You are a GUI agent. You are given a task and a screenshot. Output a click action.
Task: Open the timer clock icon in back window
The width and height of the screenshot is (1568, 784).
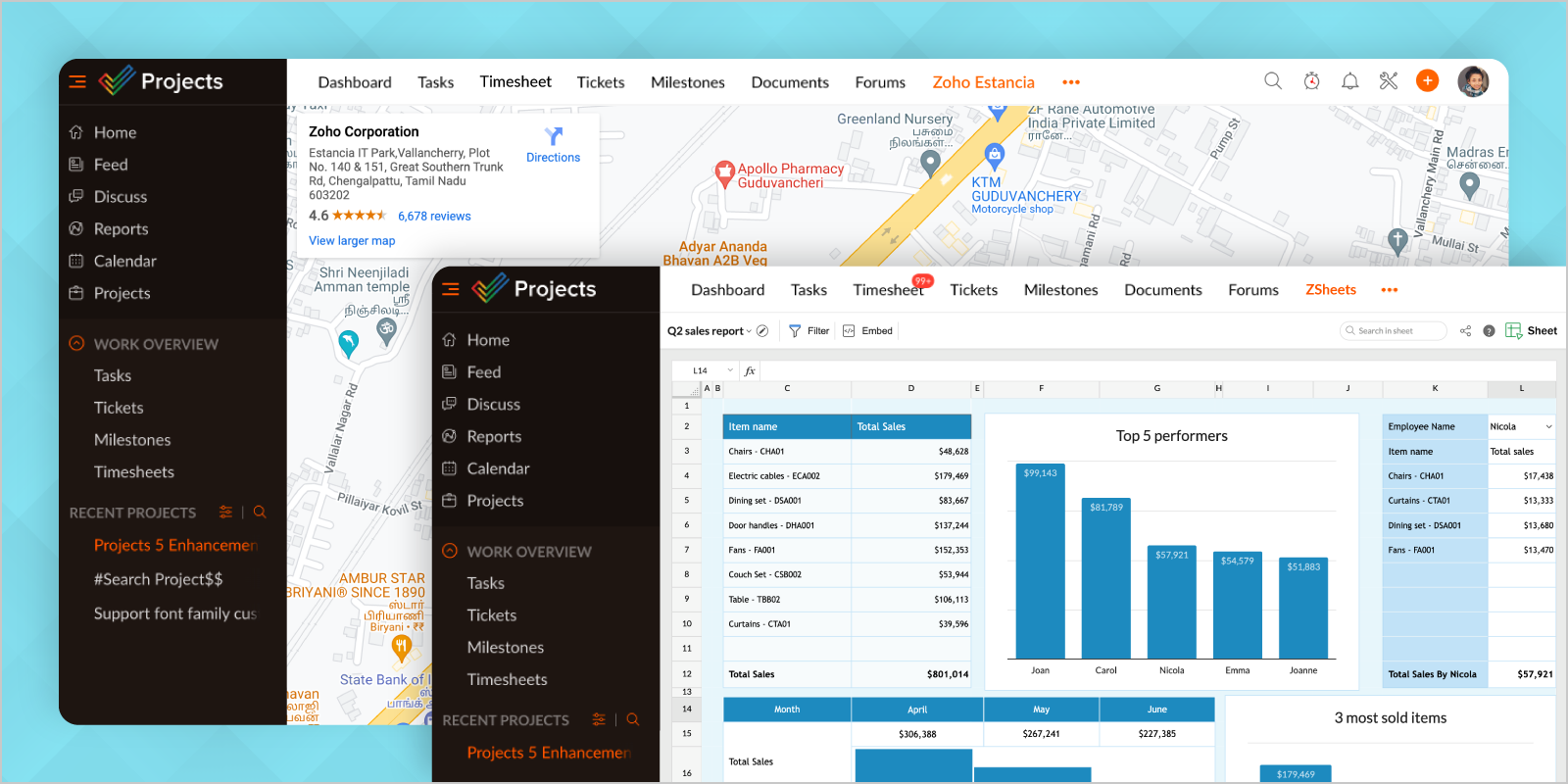pos(1311,81)
